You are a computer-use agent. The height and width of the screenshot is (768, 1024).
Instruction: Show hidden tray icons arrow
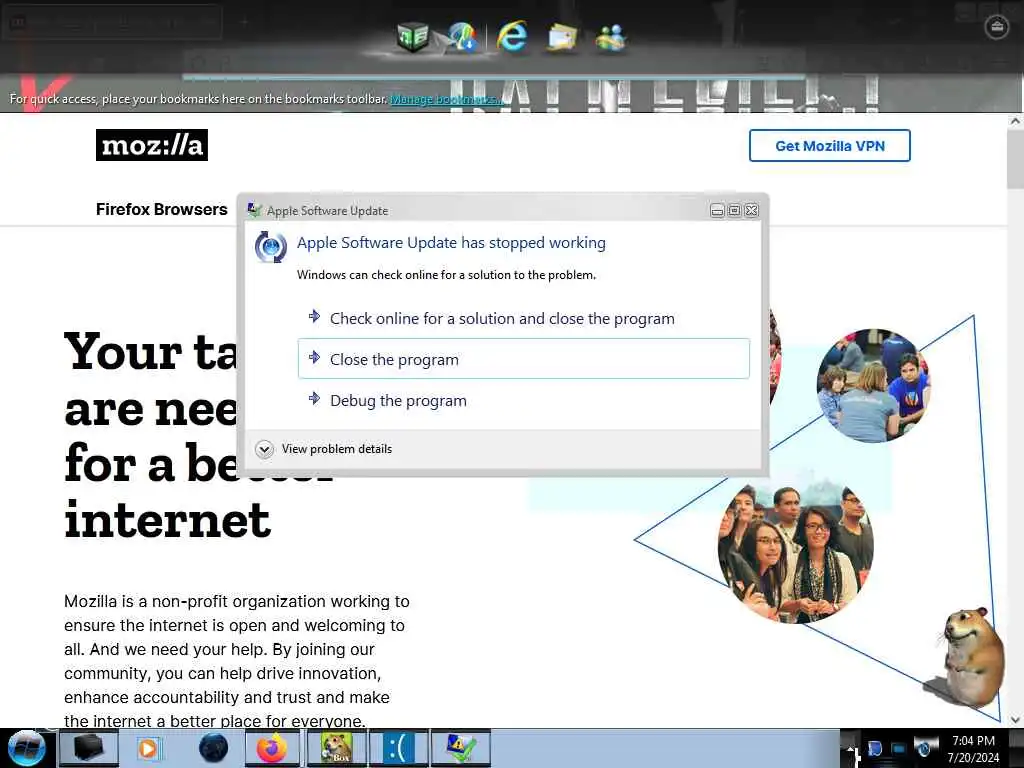850,749
